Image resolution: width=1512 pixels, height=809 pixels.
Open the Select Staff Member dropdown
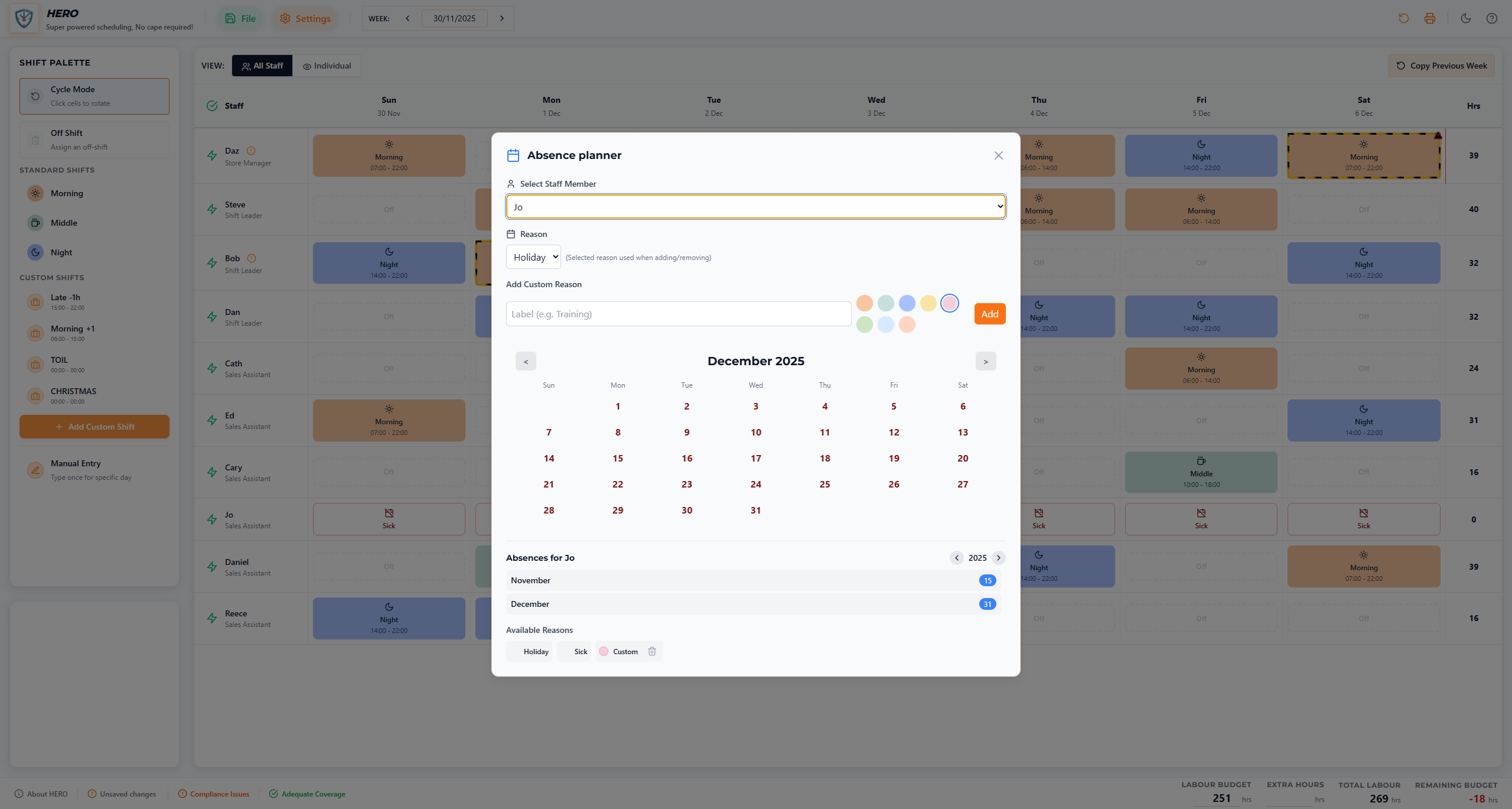pyautogui.click(x=755, y=207)
